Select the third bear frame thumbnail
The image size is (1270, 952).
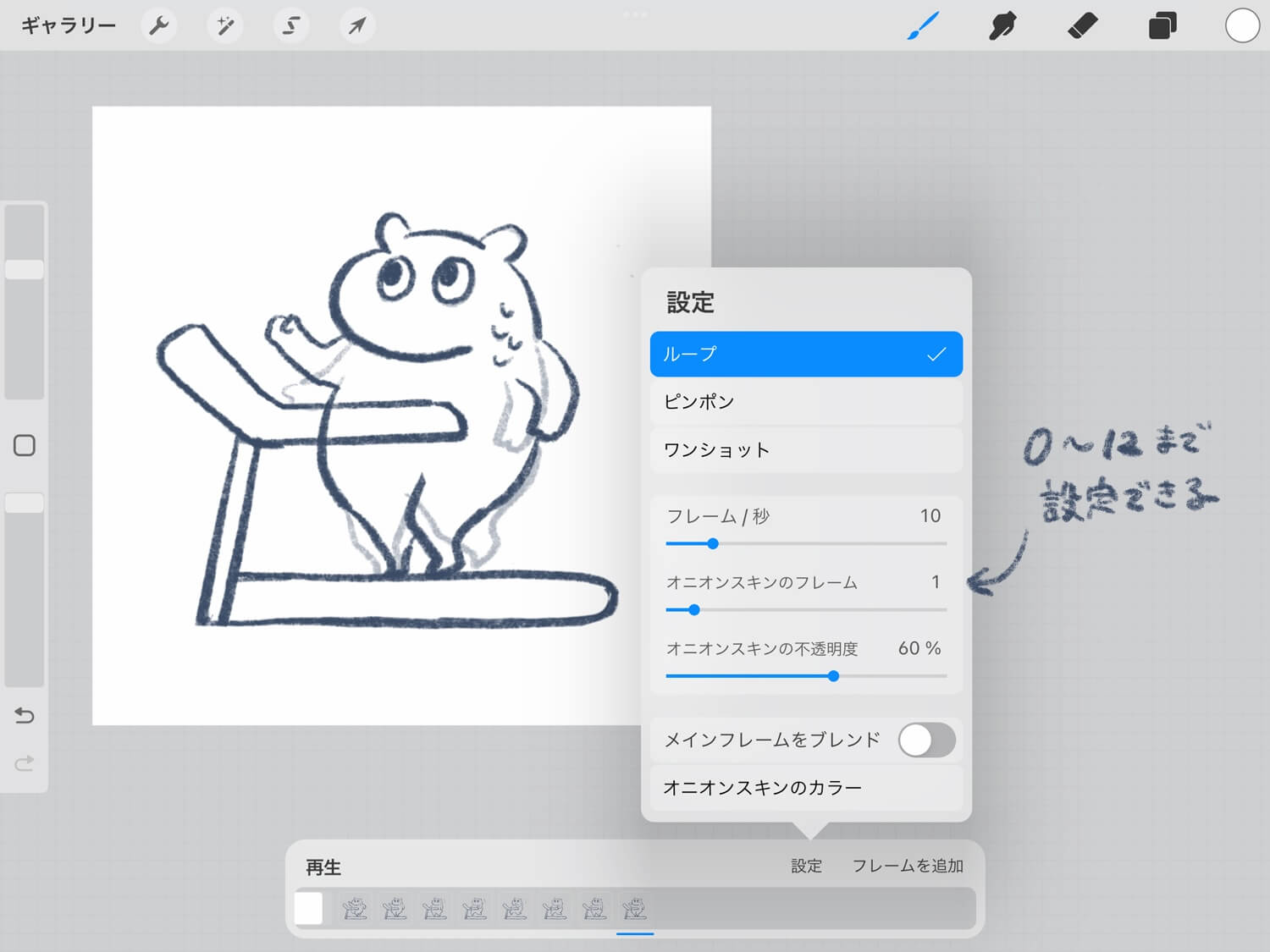434,909
